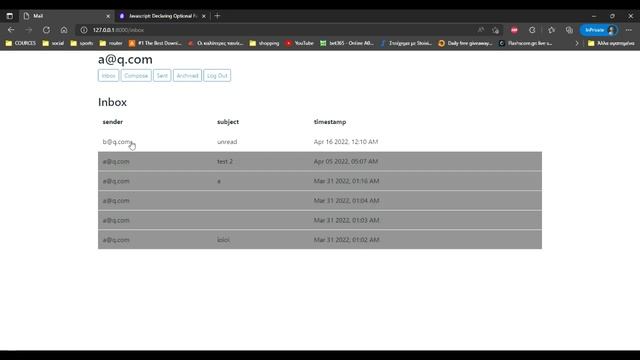The height and width of the screenshot is (360, 640).
Task: Click the Sent button
Action: pos(162,76)
